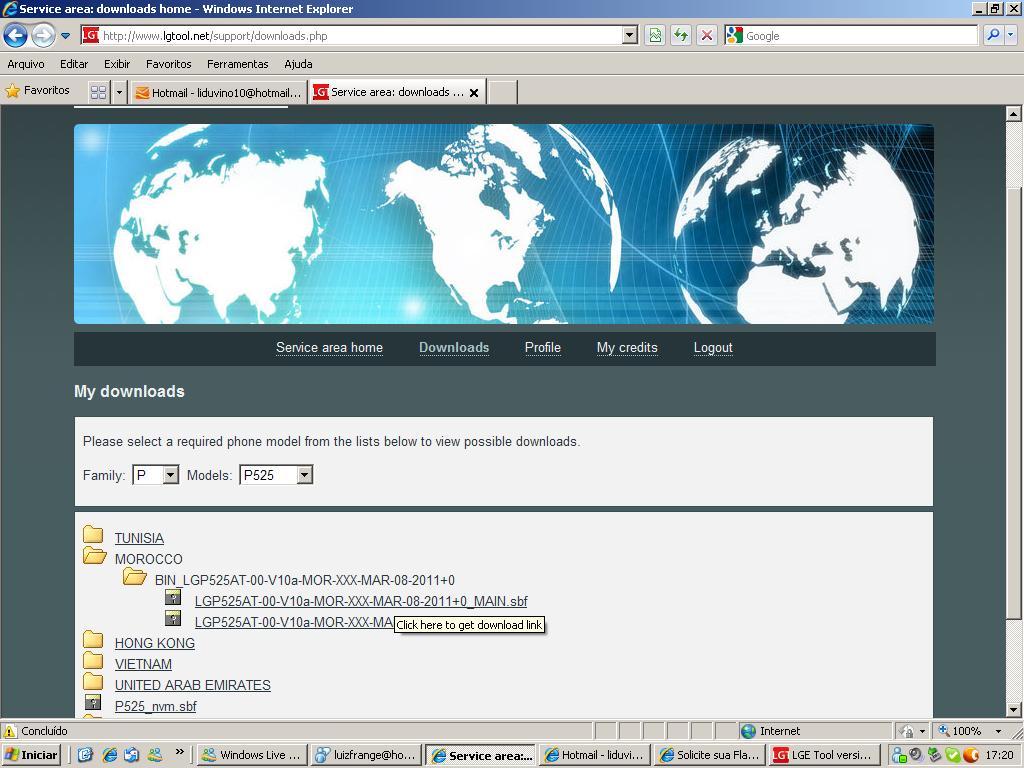Viewport: 1024px width, 768px height.
Task: Open the Iniciar start menu
Action: (31, 755)
